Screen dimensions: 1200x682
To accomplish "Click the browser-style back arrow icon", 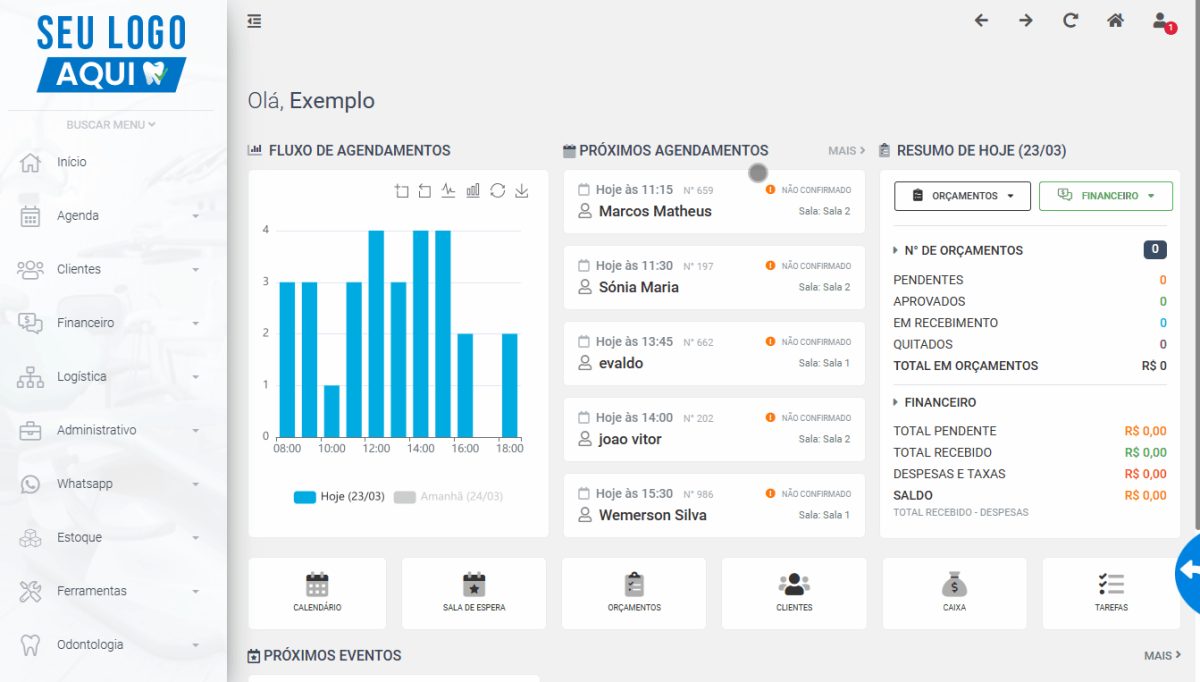I will click(x=981, y=21).
